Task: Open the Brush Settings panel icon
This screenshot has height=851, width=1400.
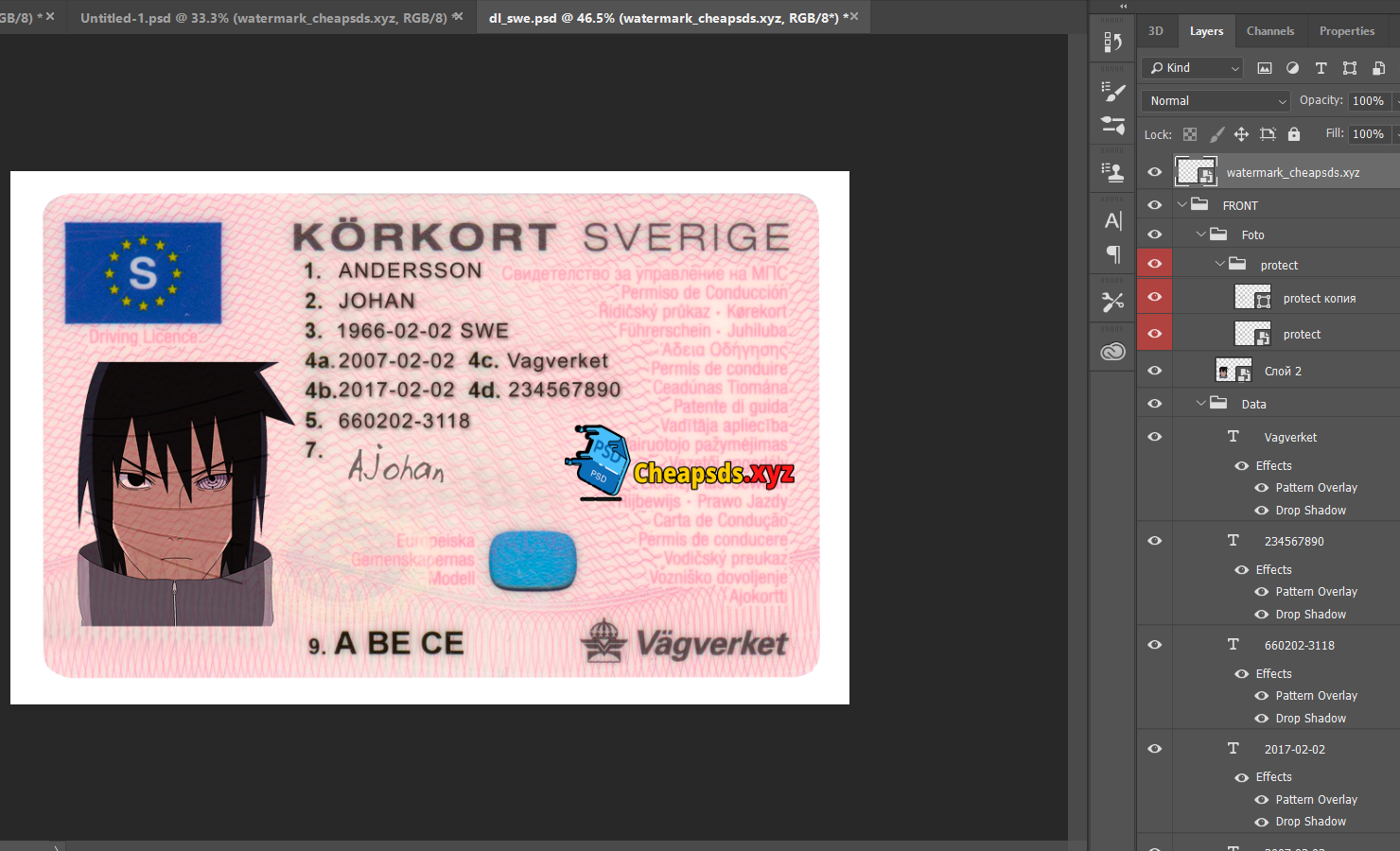Action: 1113,92
